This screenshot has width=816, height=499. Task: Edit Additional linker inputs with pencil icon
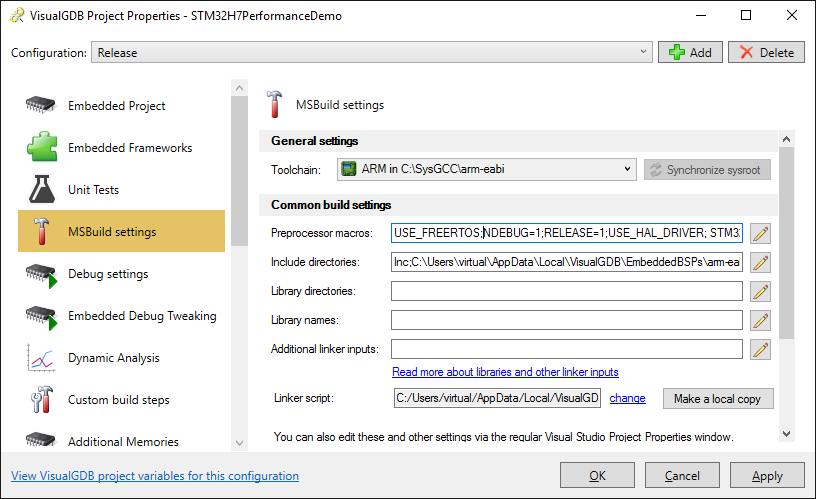(x=760, y=350)
